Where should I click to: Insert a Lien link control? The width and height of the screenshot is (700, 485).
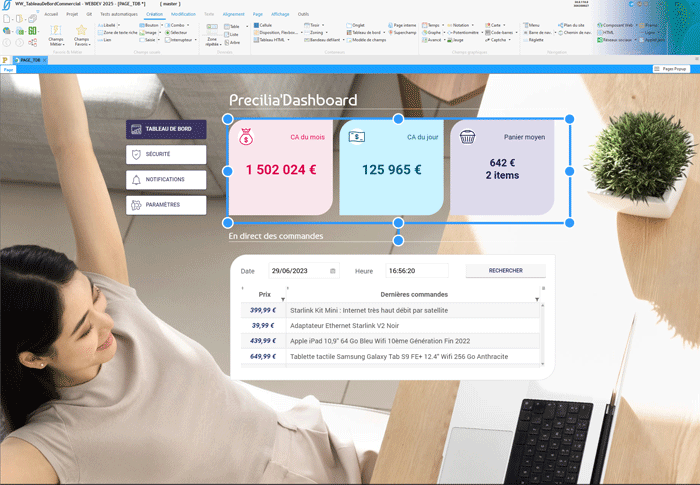[x=104, y=40]
